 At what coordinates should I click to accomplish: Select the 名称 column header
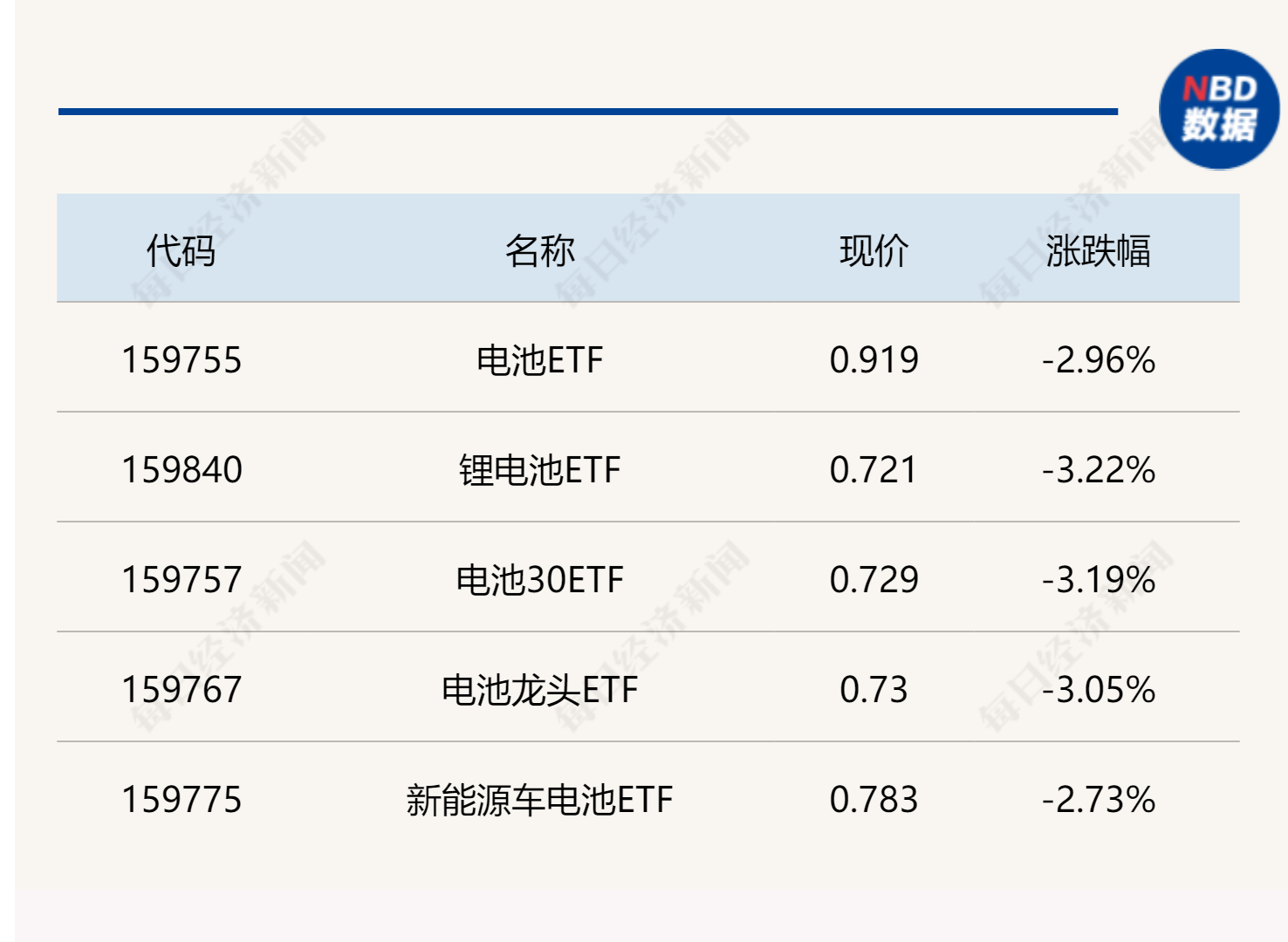pyautogui.click(x=540, y=250)
